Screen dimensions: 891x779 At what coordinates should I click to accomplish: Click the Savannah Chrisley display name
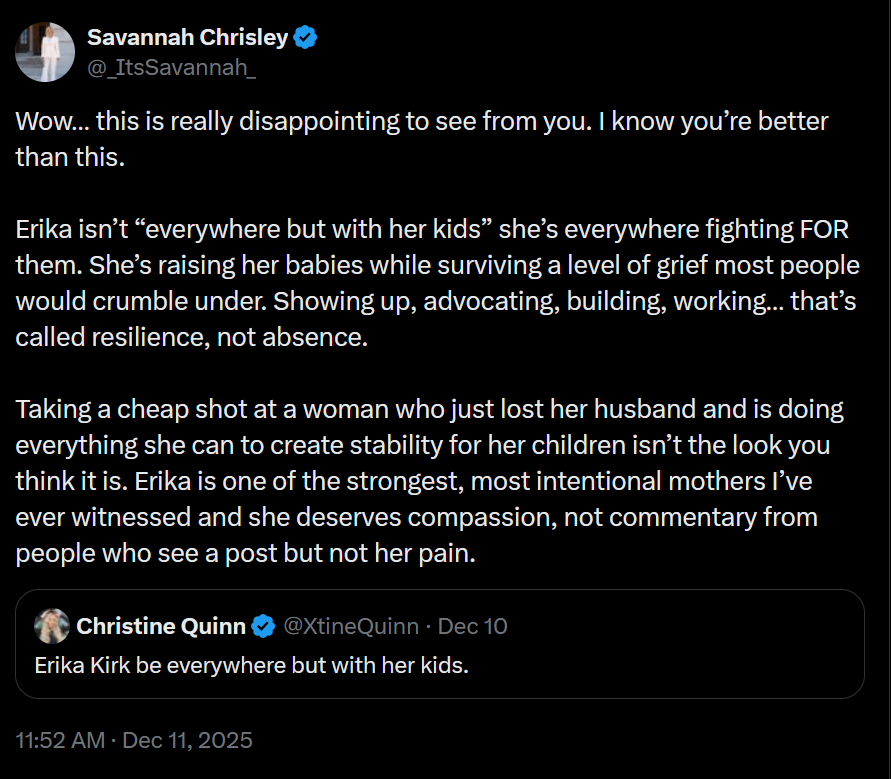pyautogui.click(x=190, y=37)
